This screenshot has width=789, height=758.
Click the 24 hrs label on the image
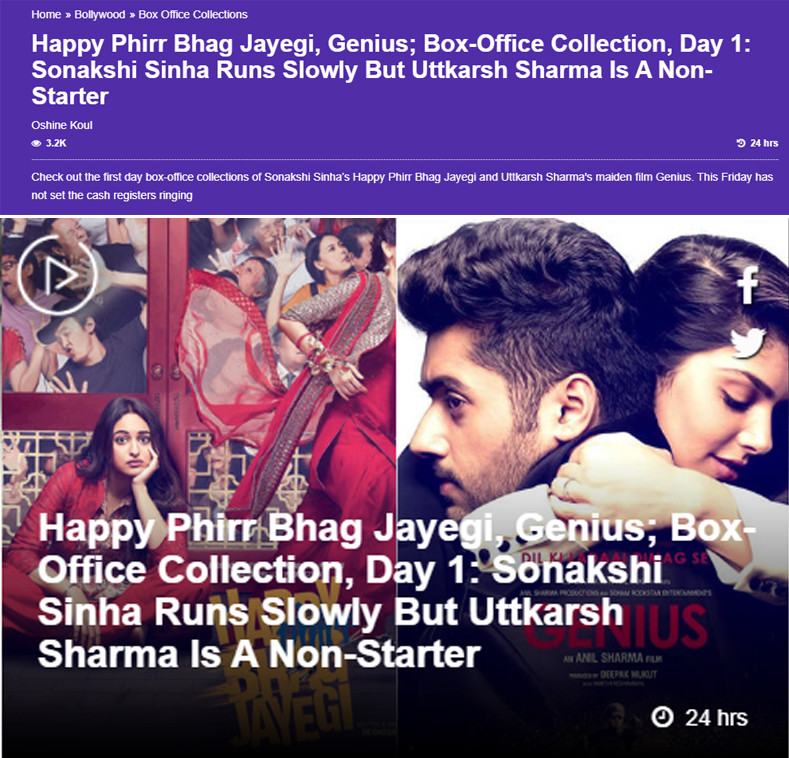[716, 718]
